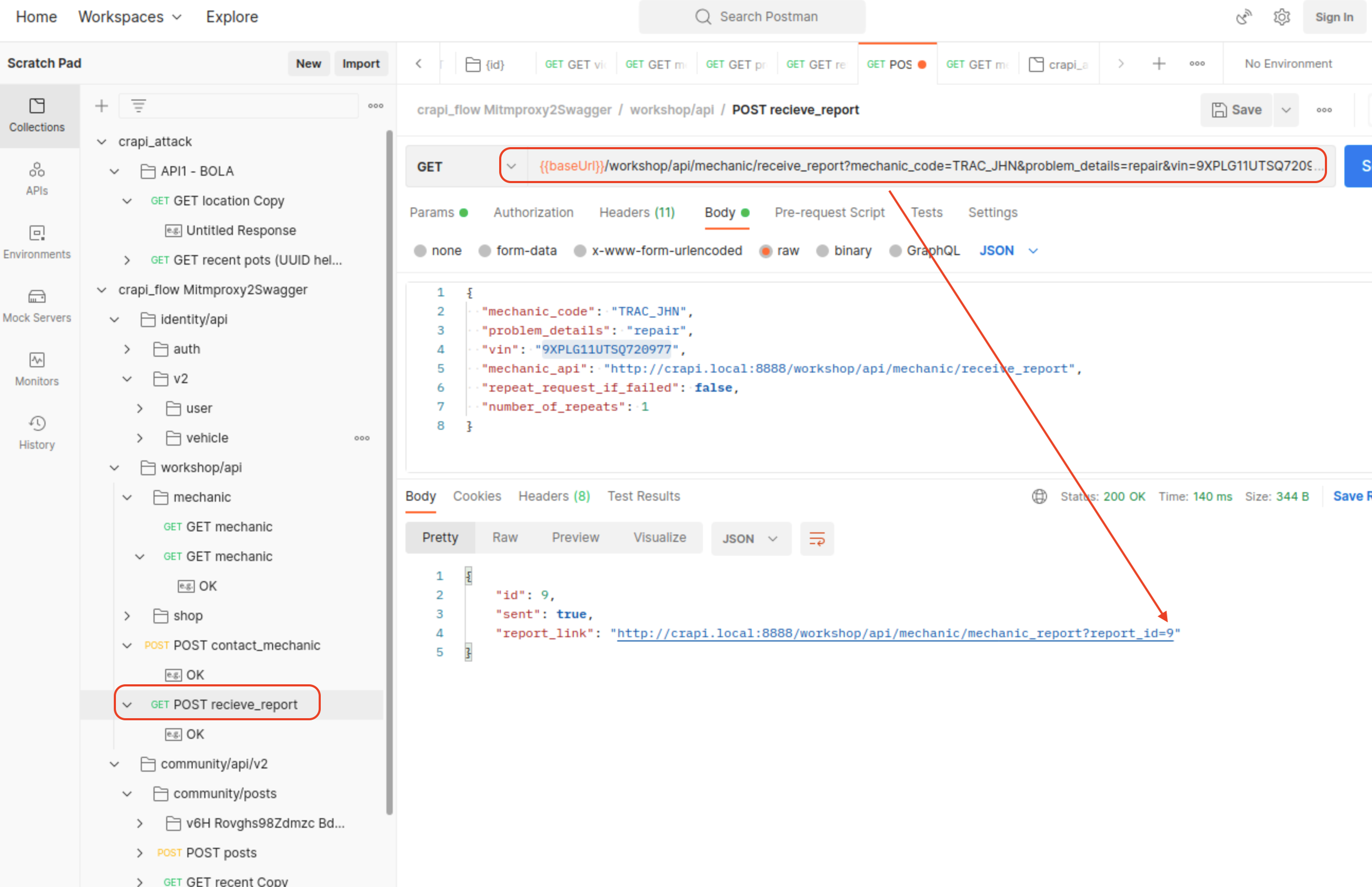Collapse the workshop/api folder

pyautogui.click(x=115, y=468)
